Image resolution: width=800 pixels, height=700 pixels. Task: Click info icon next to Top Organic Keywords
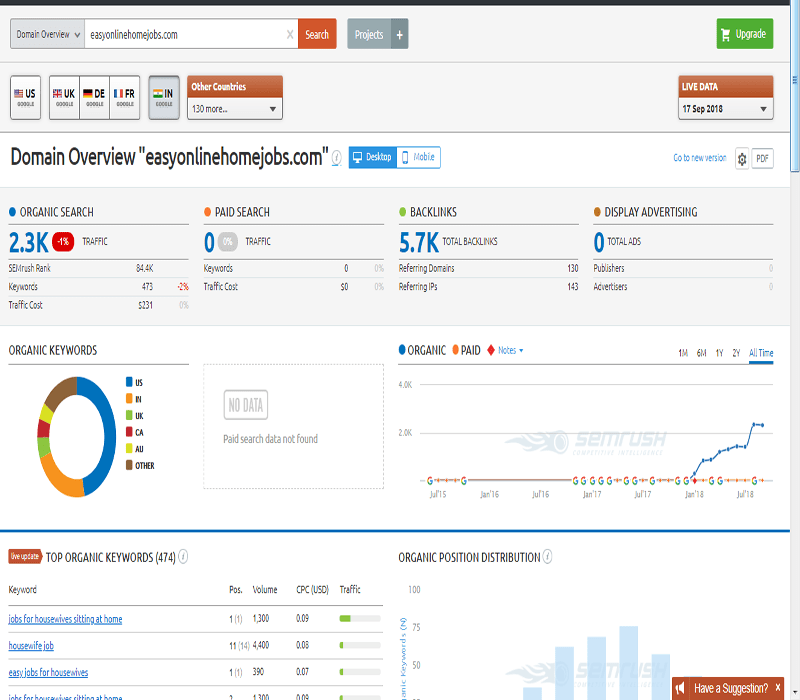(x=183, y=557)
